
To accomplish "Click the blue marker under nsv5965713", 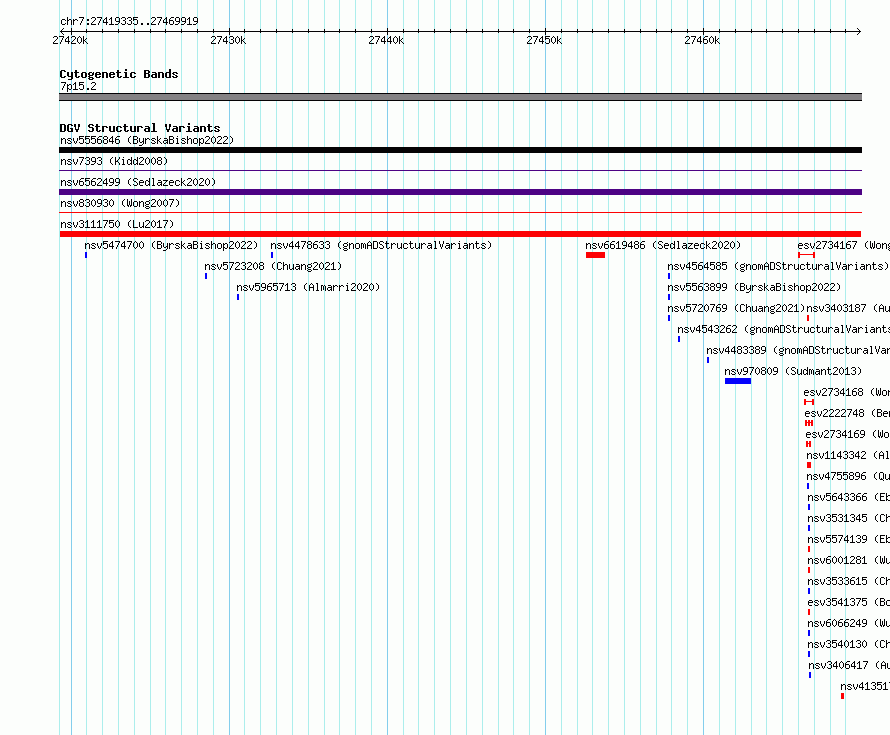I will coord(238,297).
